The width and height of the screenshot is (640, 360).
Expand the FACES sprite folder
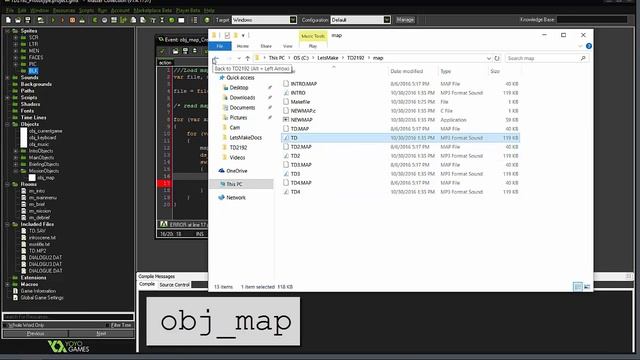pyautogui.click(x=16, y=58)
